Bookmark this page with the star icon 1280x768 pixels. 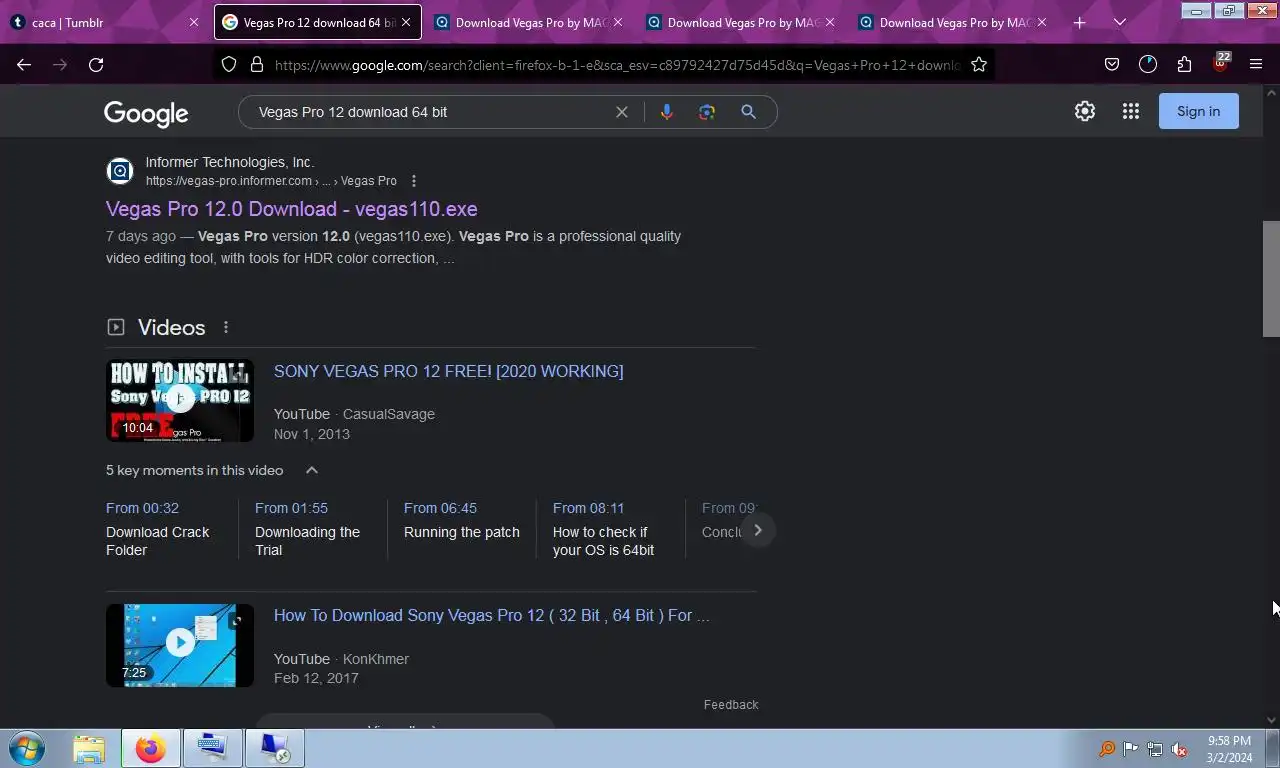coord(979,64)
